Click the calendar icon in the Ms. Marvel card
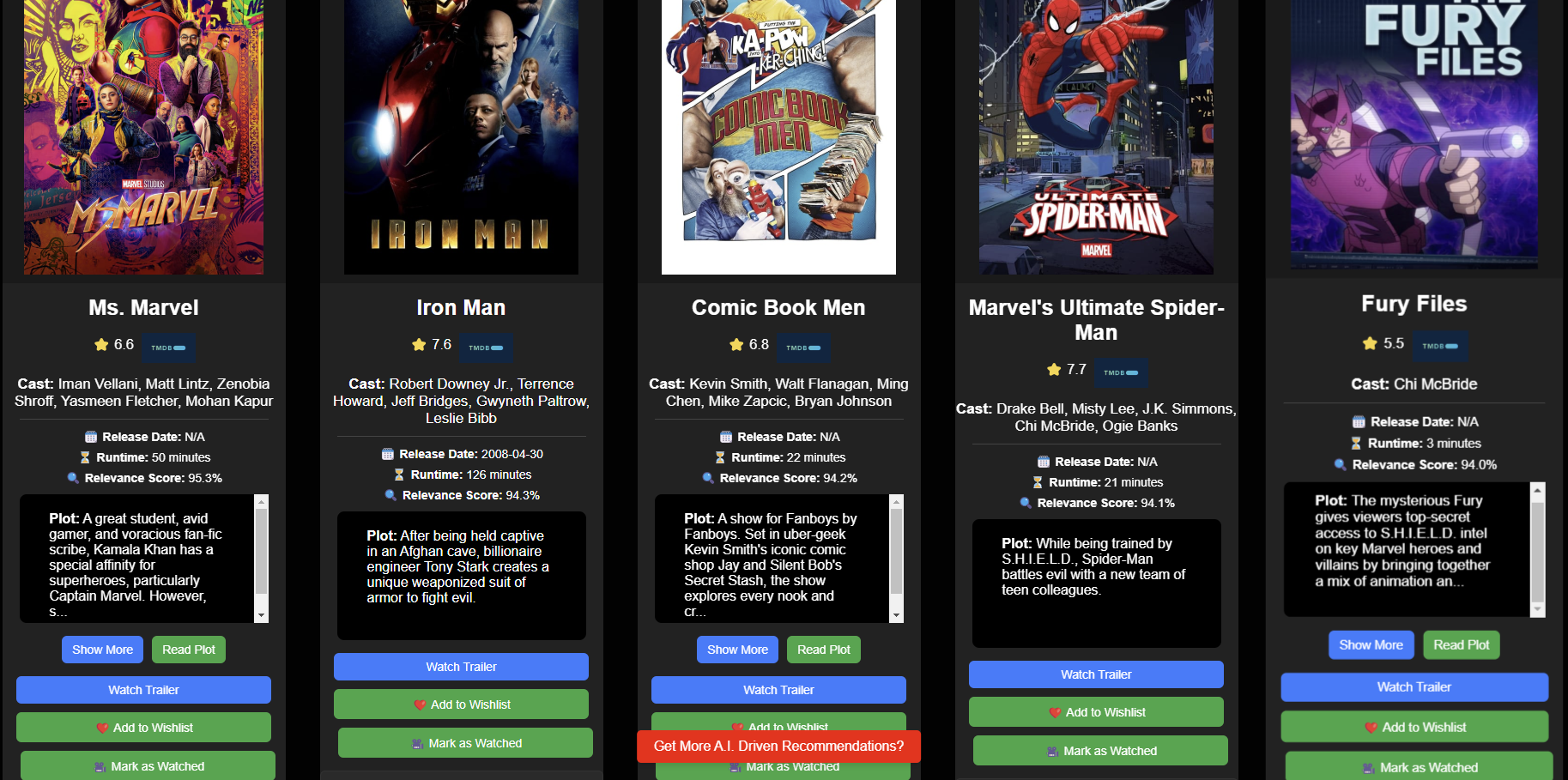Viewport: 1568px width, 780px height. pyautogui.click(x=91, y=437)
